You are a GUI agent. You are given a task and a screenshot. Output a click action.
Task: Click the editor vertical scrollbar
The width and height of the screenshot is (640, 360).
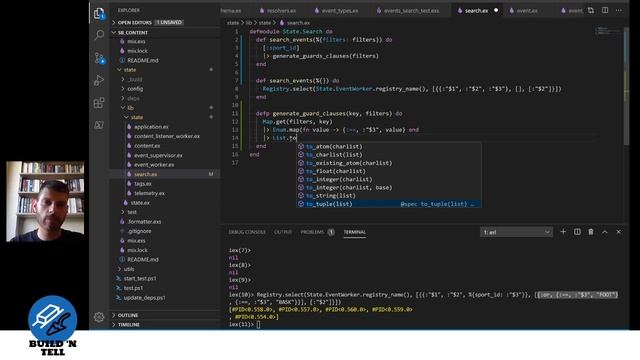tap(627, 86)
